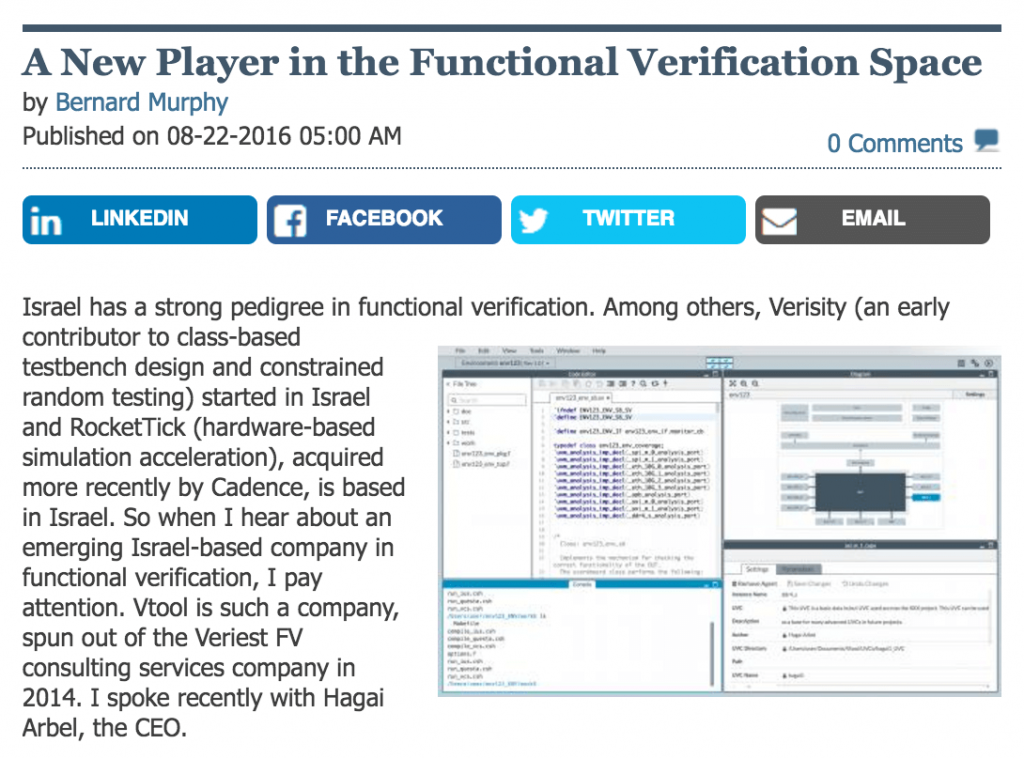
Task: Open the Bernard Murphy author link
Action: (x=141, y=102)
